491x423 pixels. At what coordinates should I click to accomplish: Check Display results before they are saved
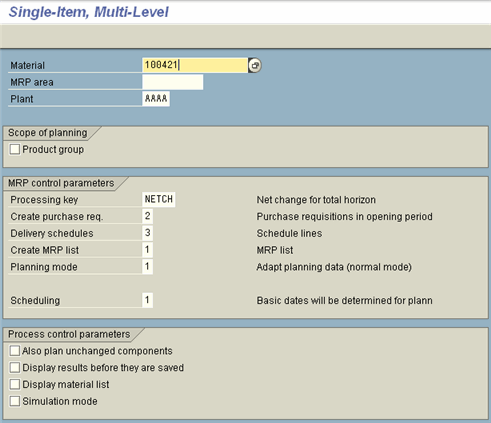click(15, 367)
